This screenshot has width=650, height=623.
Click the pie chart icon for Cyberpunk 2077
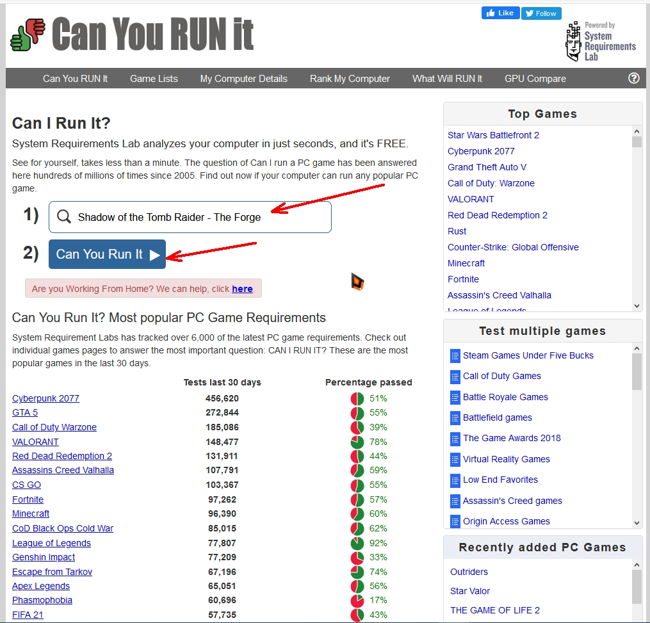tap(357, 398)
